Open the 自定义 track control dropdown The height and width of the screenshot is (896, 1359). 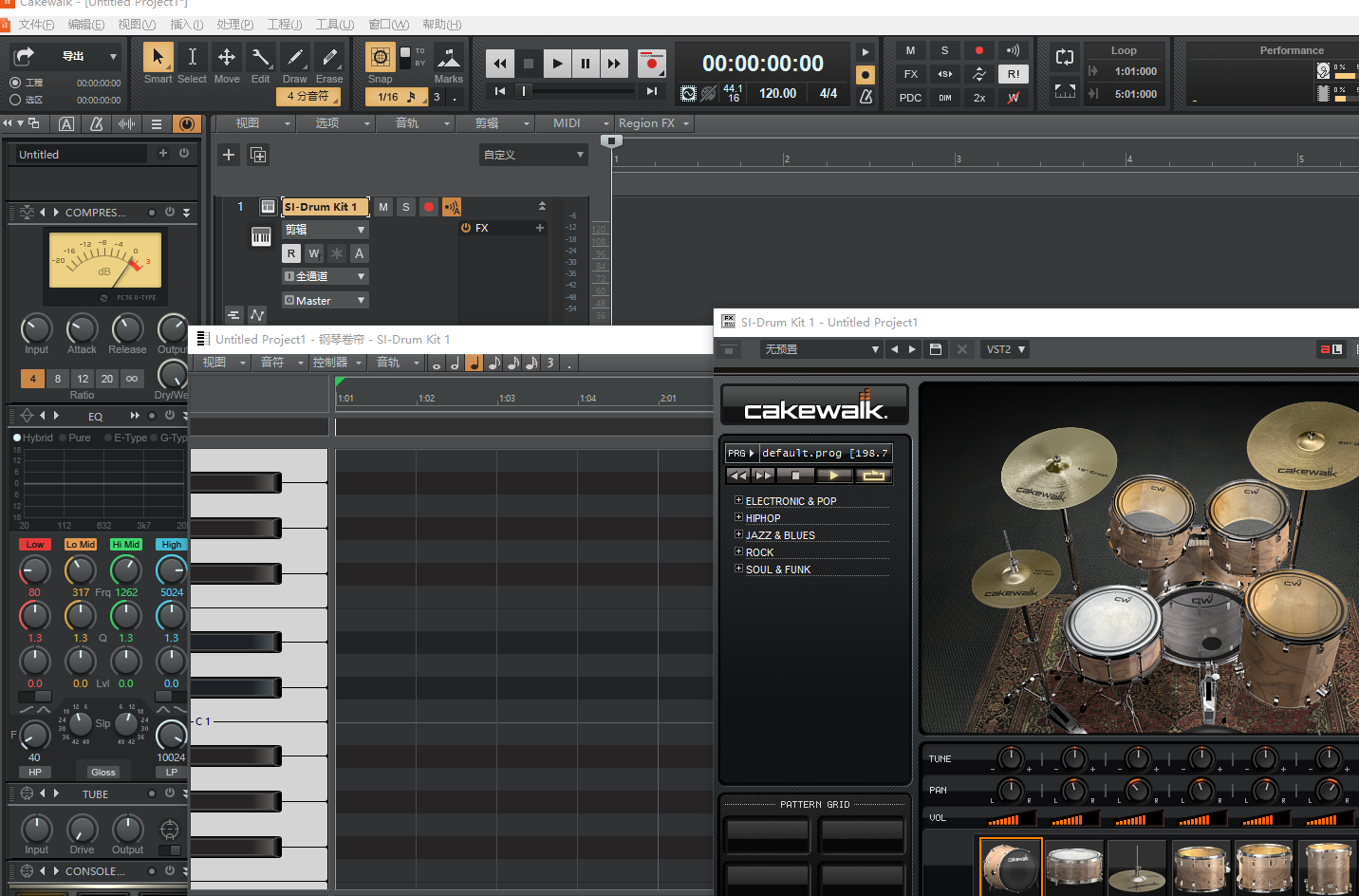pyautogui.click(x=533, y=155)
